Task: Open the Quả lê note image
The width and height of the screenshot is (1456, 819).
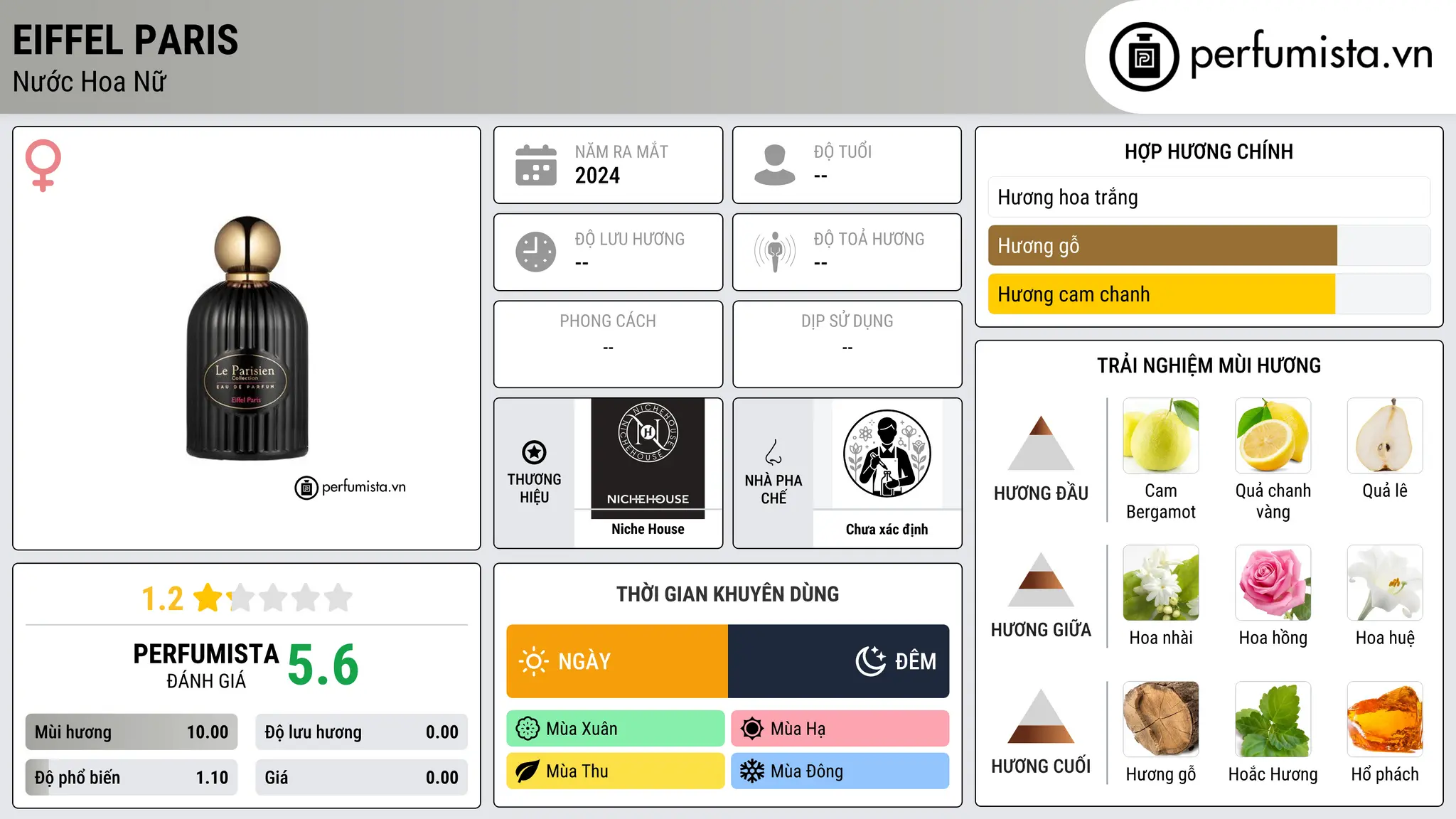Action: click(x=1385, y=436)
